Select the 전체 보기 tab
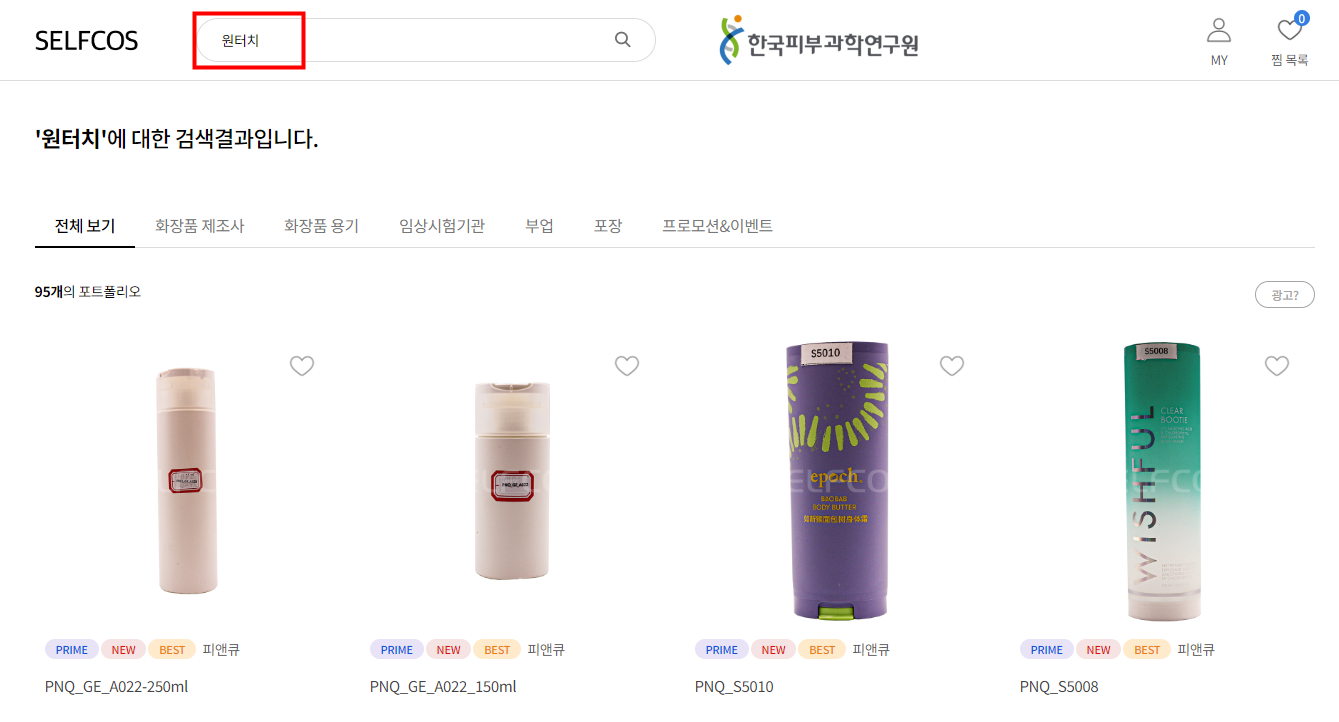The width and height of the screenshot is (1339, 722). [85, 226]
